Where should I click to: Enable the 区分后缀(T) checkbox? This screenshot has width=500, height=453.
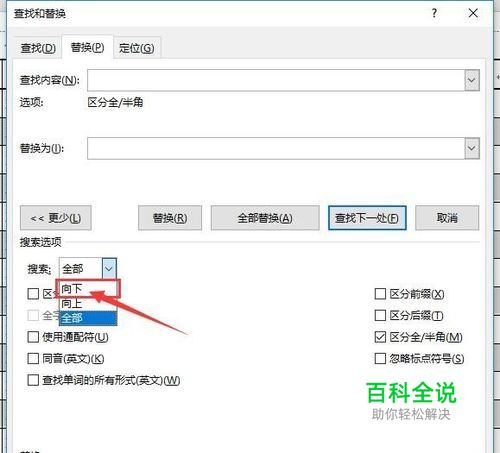[x=380, y=315]
